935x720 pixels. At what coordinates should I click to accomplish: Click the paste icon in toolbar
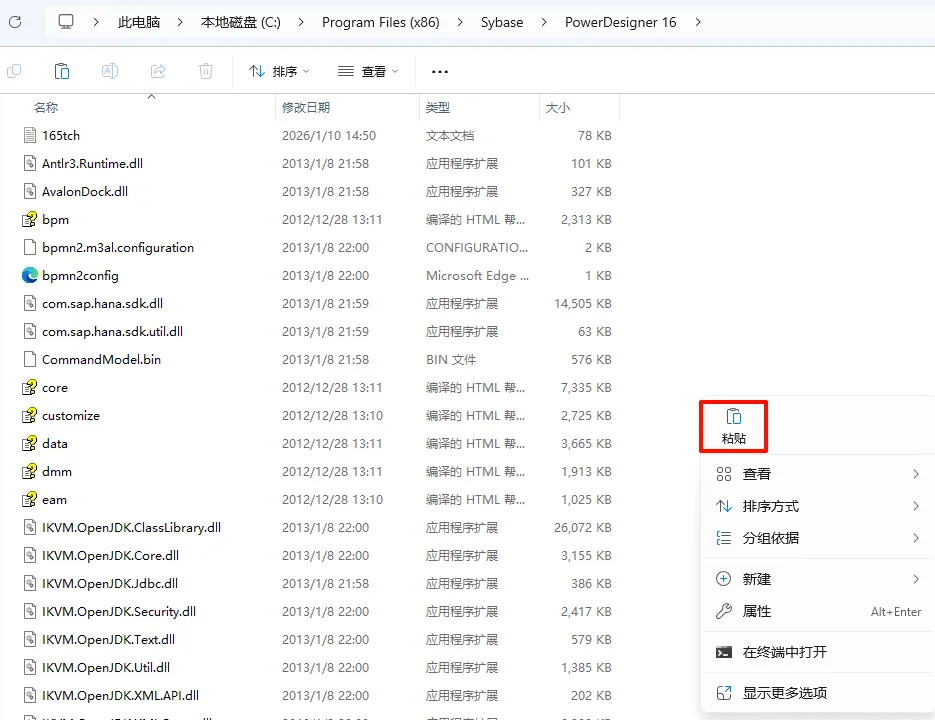(x=62, y=71)
